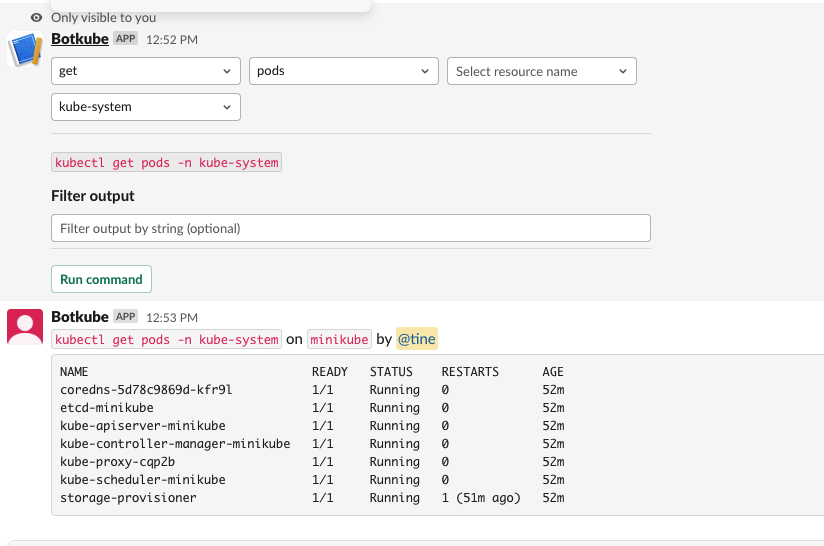
Task: Click the Only visible to you label
Action: (104, 18)
